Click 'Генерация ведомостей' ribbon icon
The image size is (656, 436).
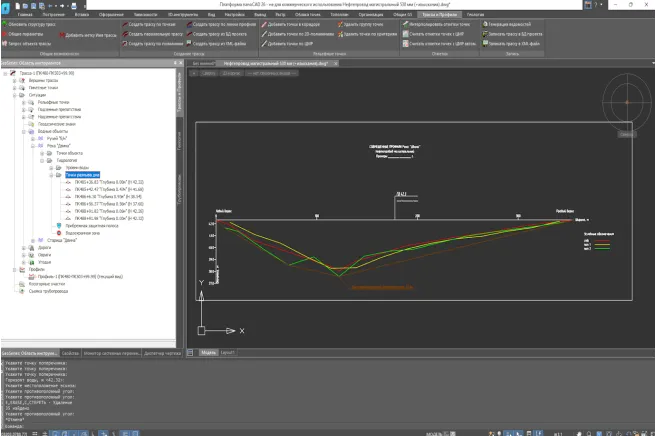[511, 25]
